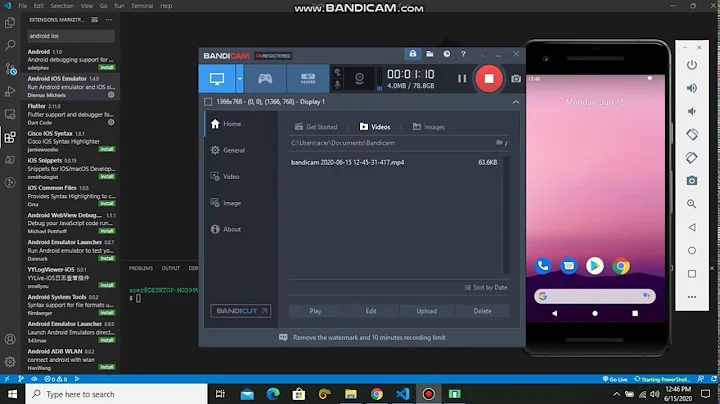This screenshot has height=404, width=720.
Task: Switch to OUTPUT panel tab
Action: [x=170, y=268]
